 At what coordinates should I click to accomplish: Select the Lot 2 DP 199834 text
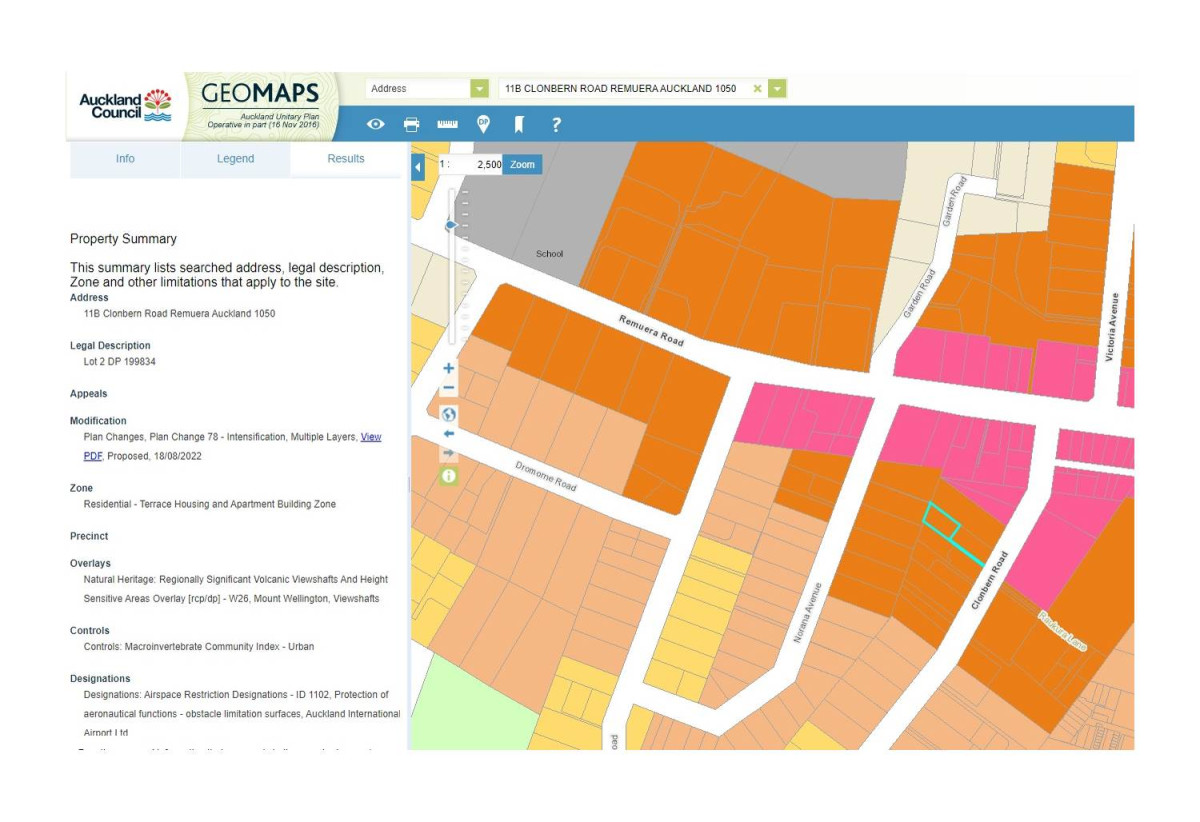(119, 361)
